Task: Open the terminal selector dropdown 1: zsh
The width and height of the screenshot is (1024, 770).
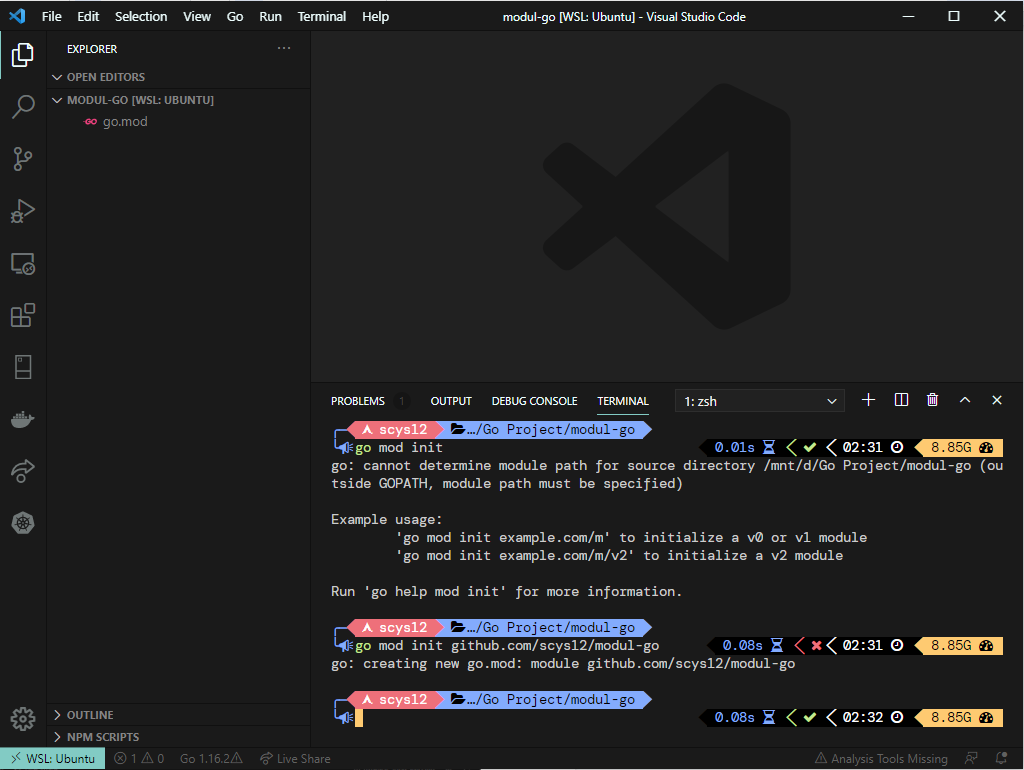Action: point(760,401)
